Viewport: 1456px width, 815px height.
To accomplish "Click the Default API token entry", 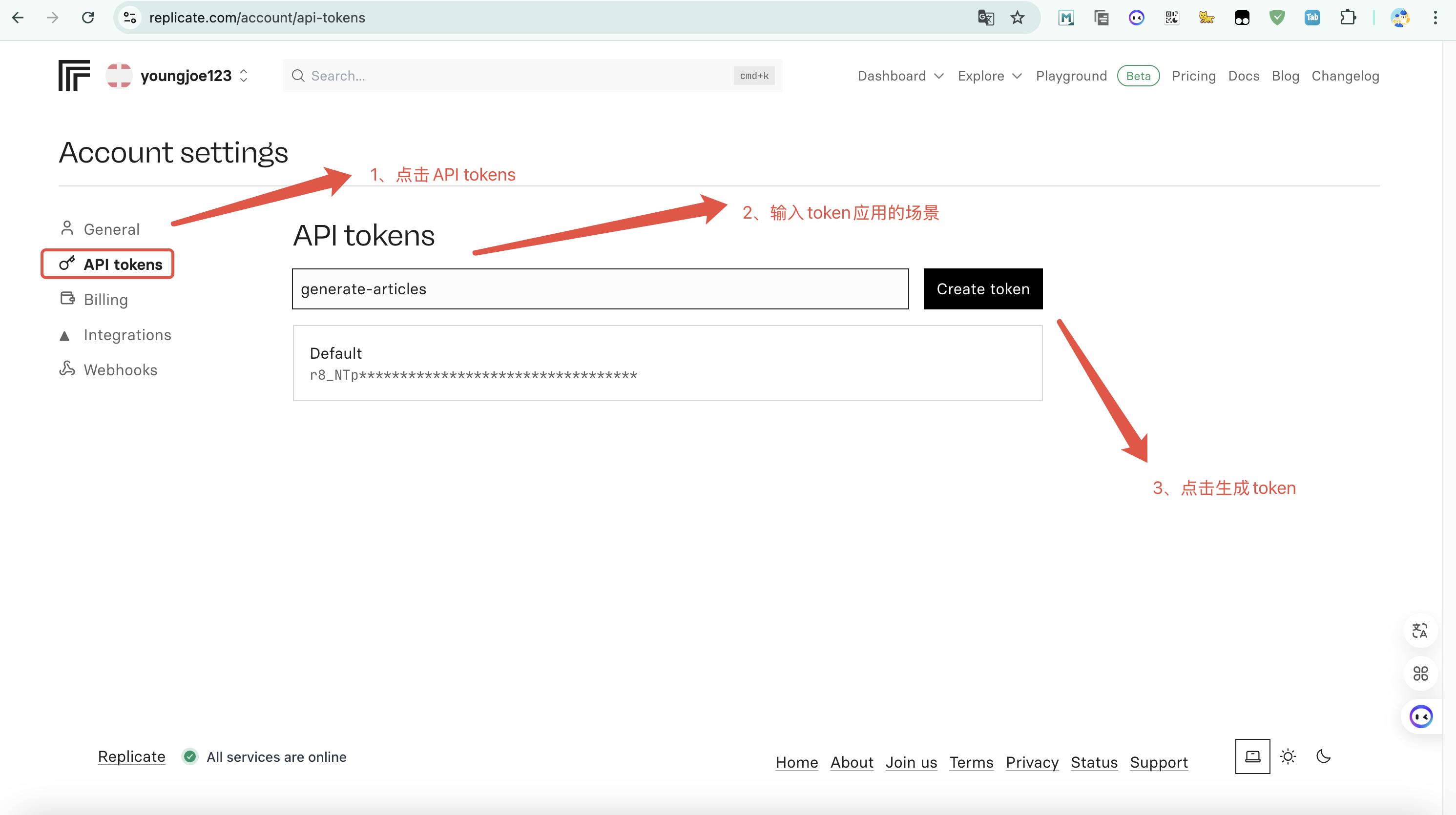I will 667,363.
